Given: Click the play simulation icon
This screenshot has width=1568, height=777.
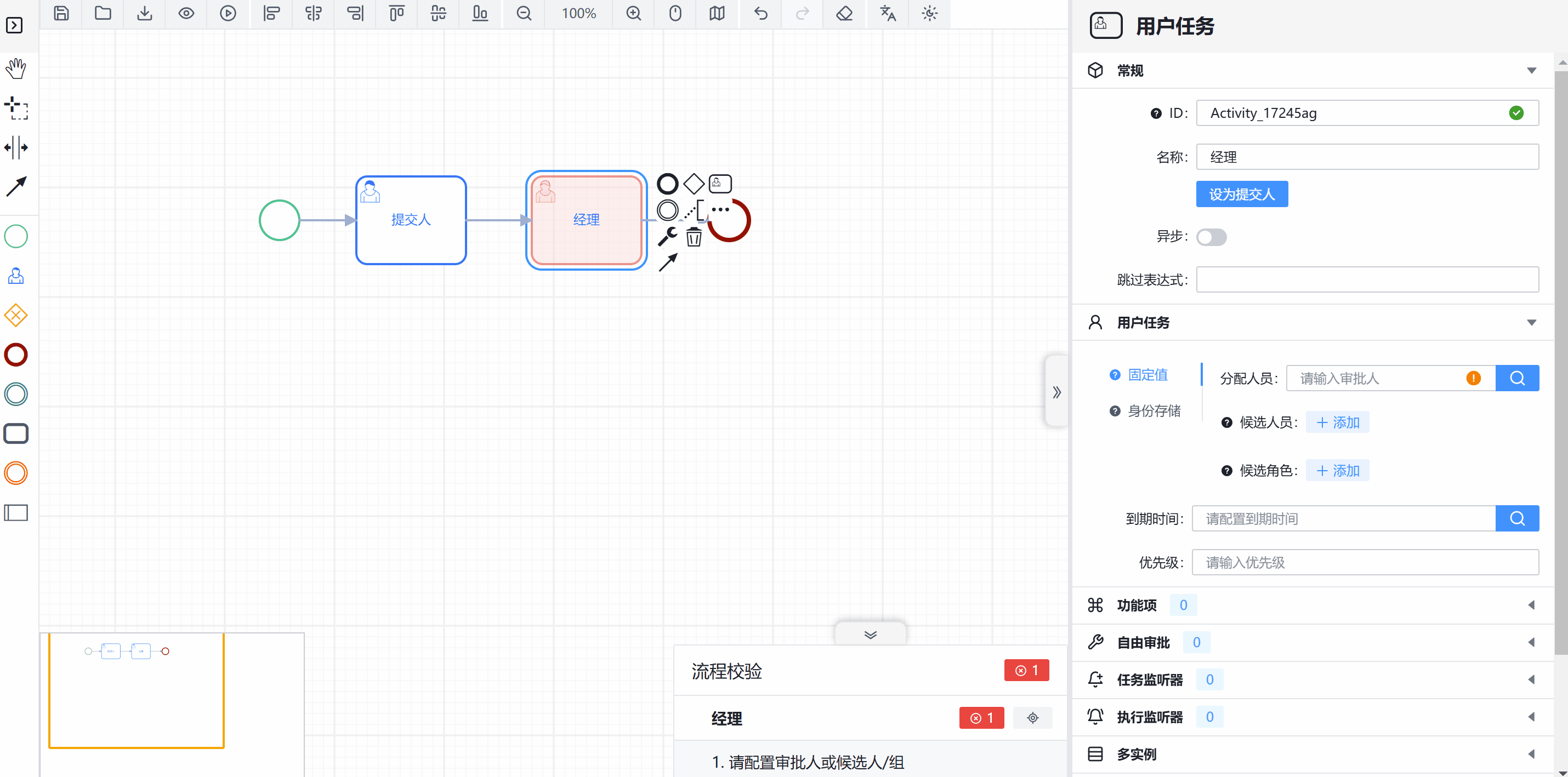Looking at the screenshot, I should point(228,13).
